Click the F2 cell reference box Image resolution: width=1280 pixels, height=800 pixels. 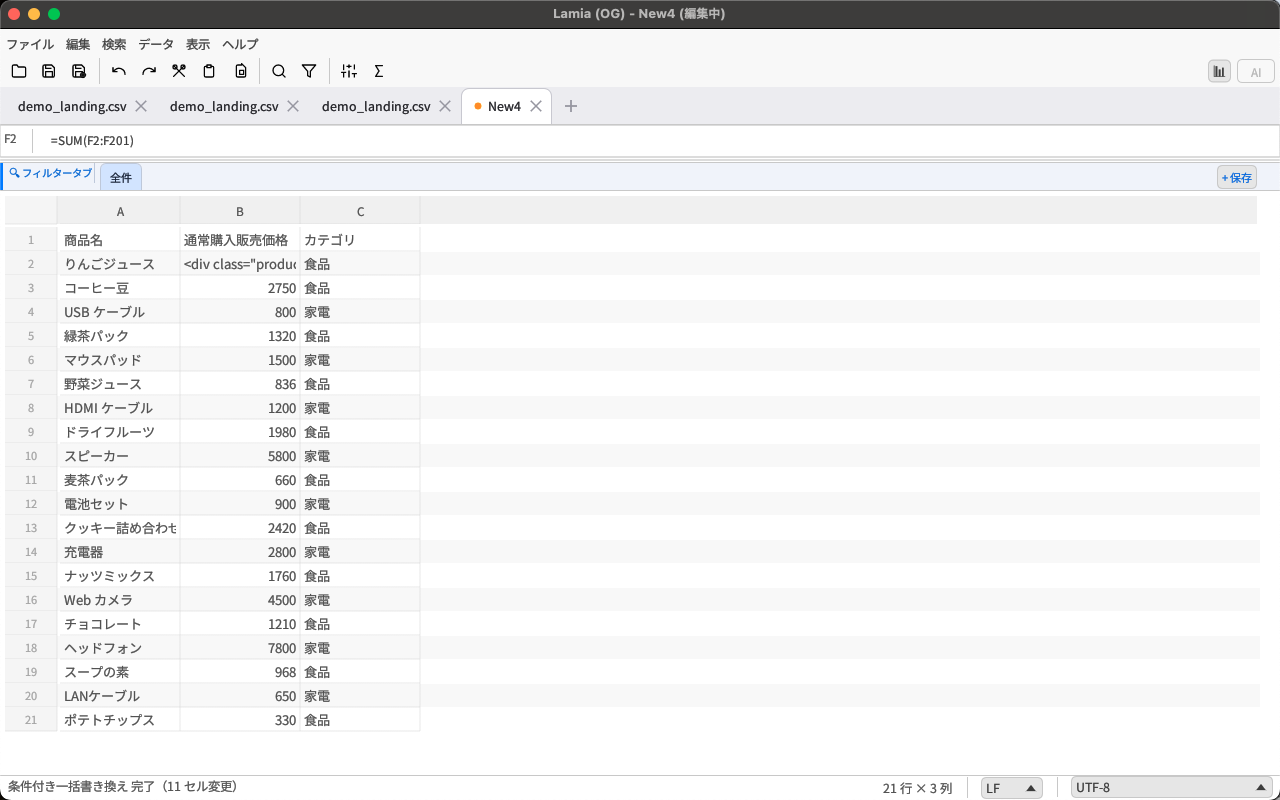[x=16, y=140]
